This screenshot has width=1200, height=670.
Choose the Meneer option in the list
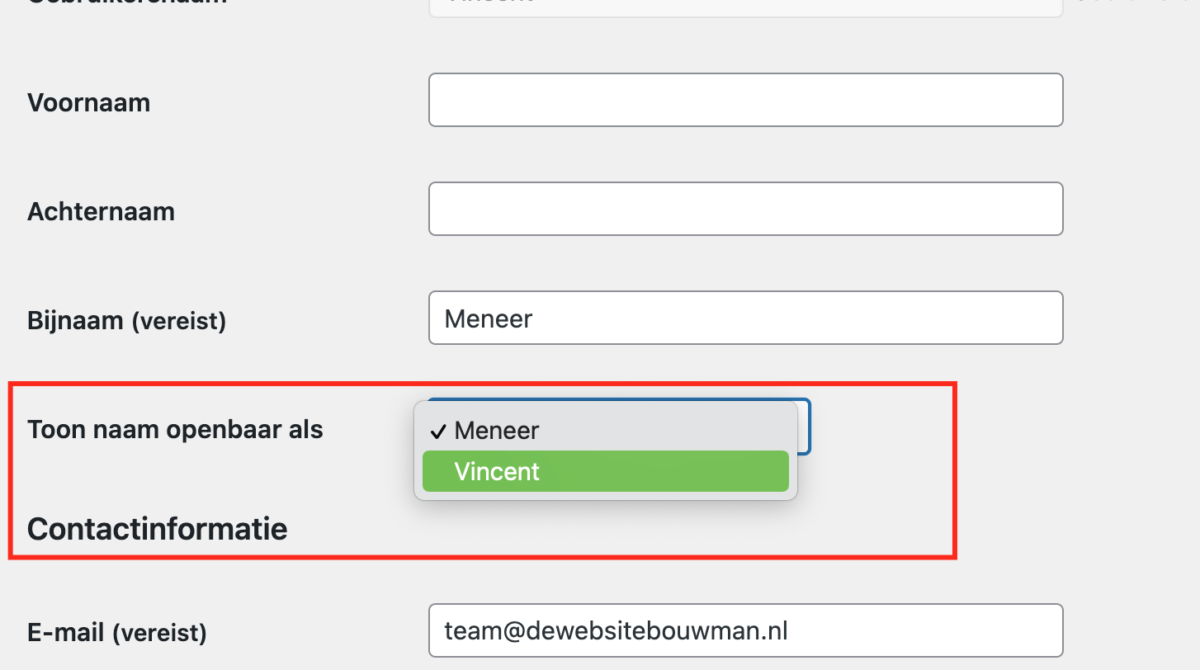coord(497,431)
